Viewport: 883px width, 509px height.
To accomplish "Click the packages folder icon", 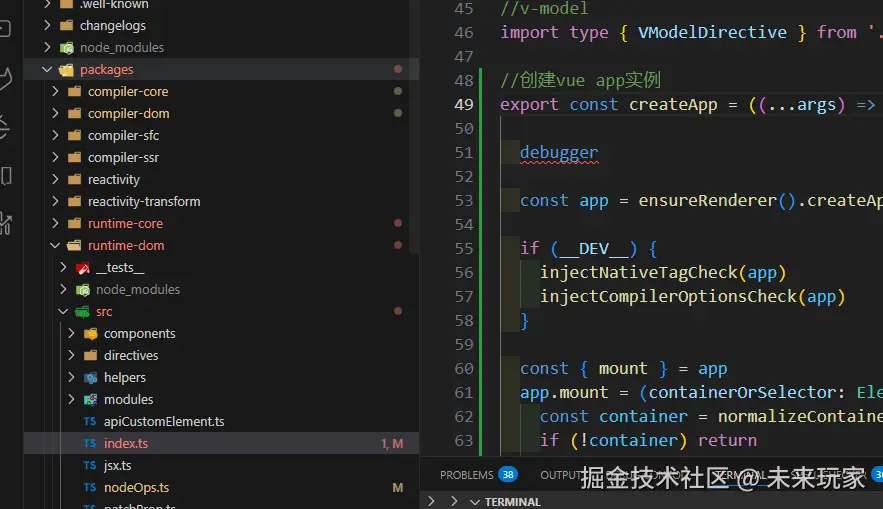I will coord(66,70).
